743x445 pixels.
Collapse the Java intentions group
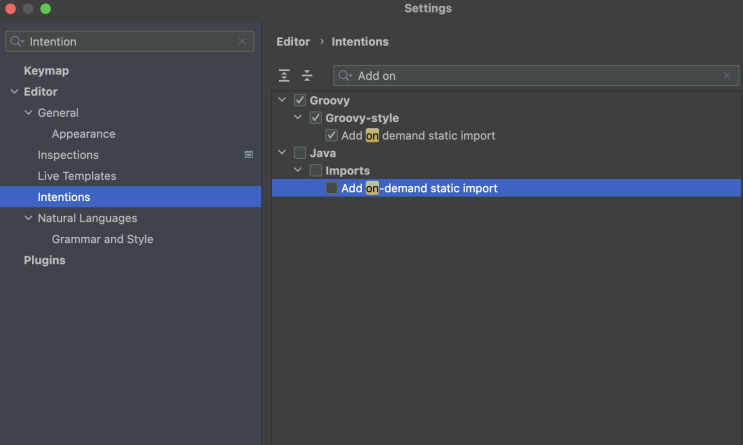283,153
